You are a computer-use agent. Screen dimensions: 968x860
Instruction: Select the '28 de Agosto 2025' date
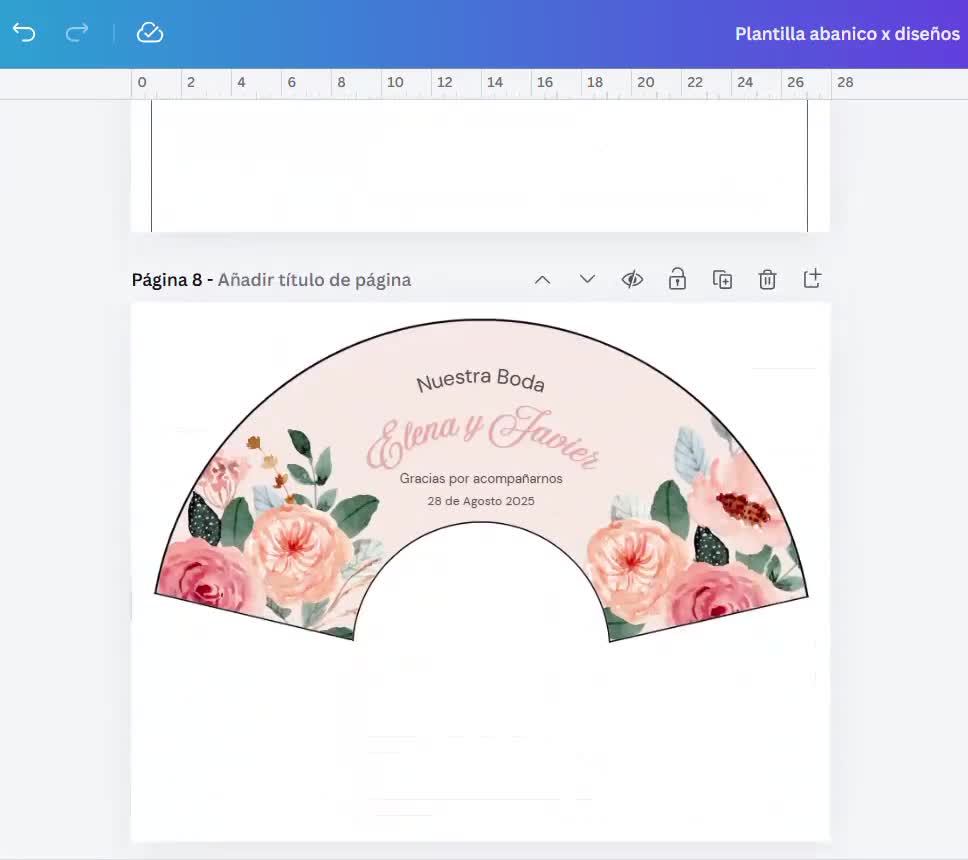(x=479, y=501)
